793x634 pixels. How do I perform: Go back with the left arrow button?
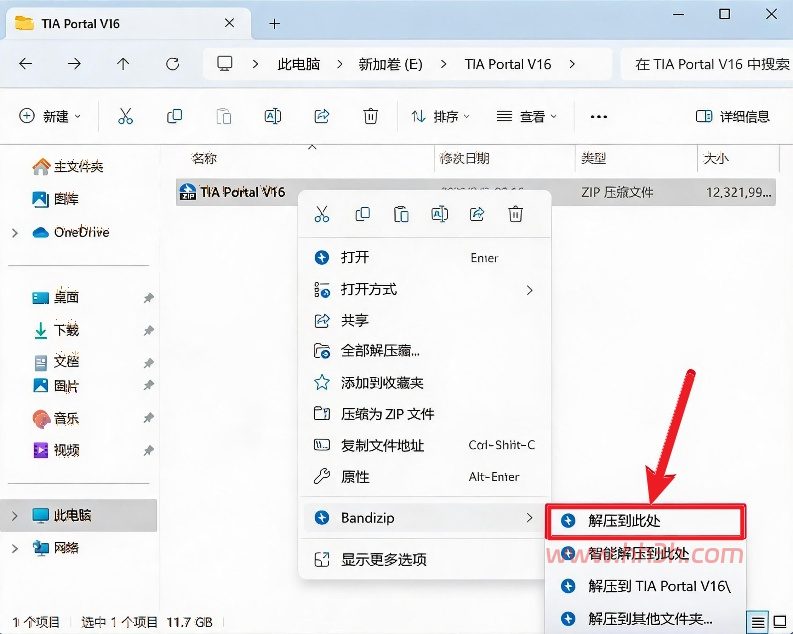click(25, 64)
